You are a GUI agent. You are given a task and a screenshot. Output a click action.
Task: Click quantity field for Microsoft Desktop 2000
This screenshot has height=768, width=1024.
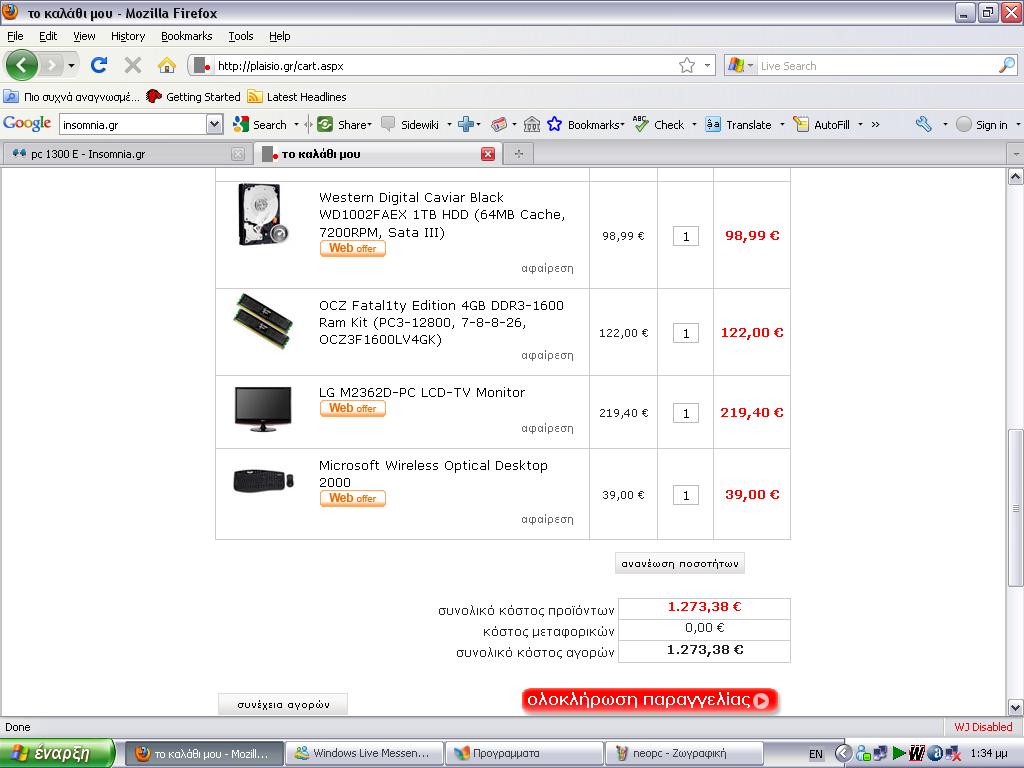pyautogui.click(x=686, y=495)
